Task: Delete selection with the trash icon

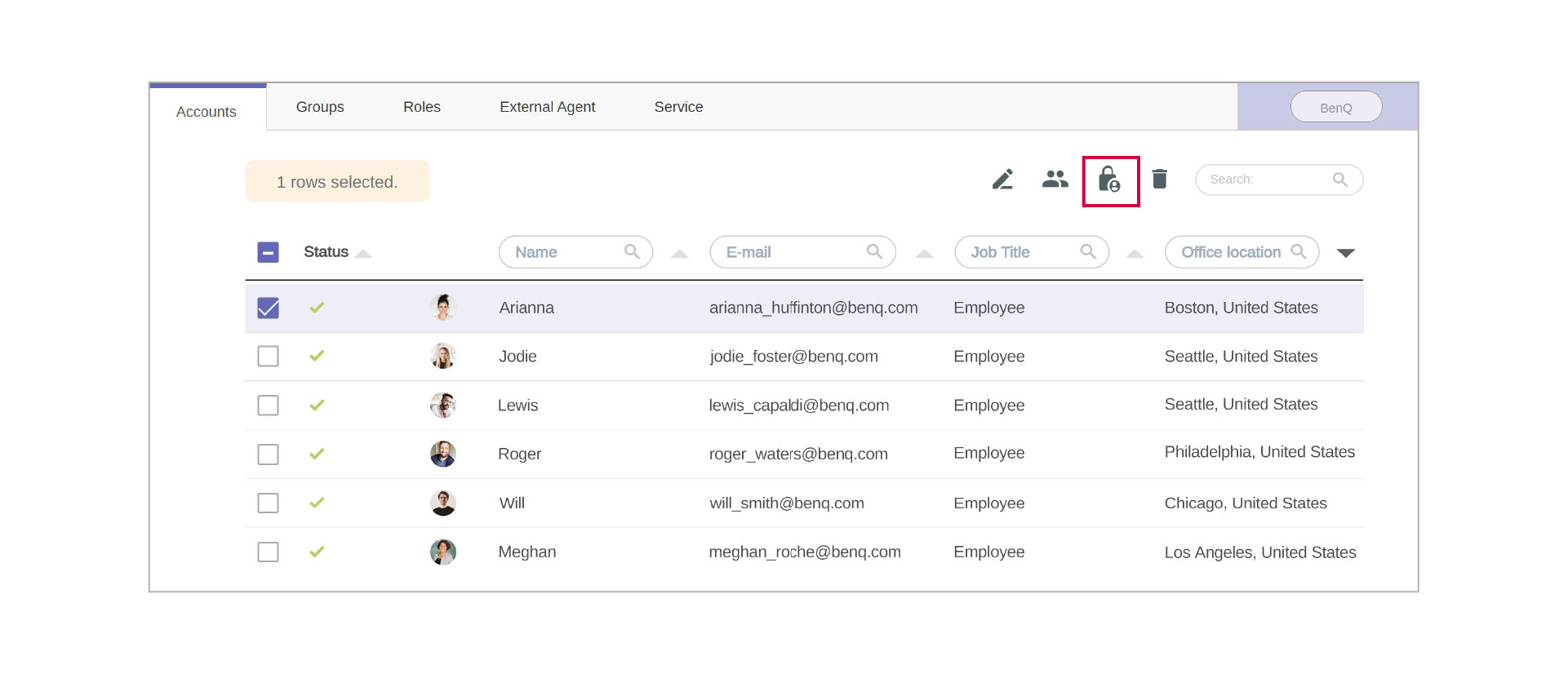Action: tap(1159, 180)
